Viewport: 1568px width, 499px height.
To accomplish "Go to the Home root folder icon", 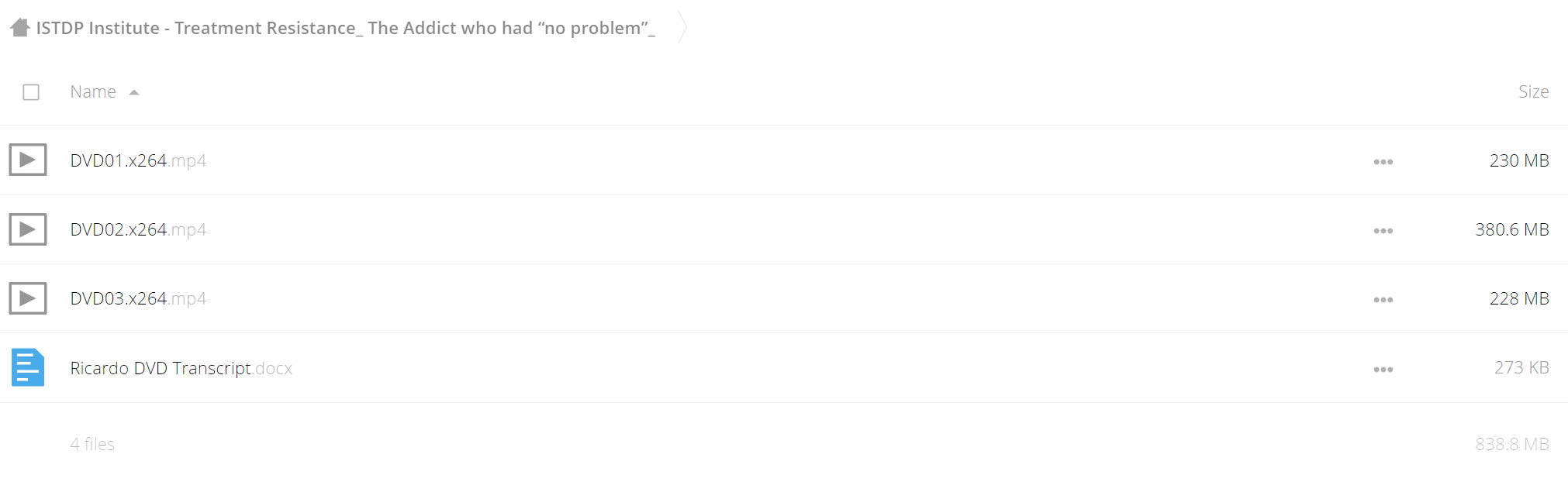I will click(20, 28).
